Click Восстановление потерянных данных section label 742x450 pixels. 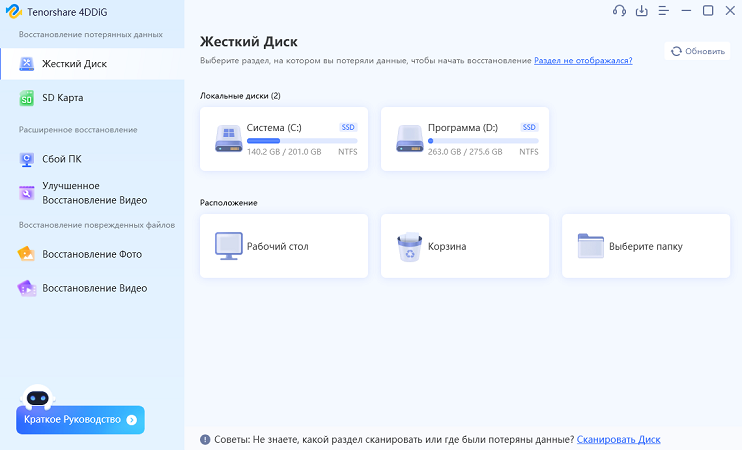click(x=91, y=35)
